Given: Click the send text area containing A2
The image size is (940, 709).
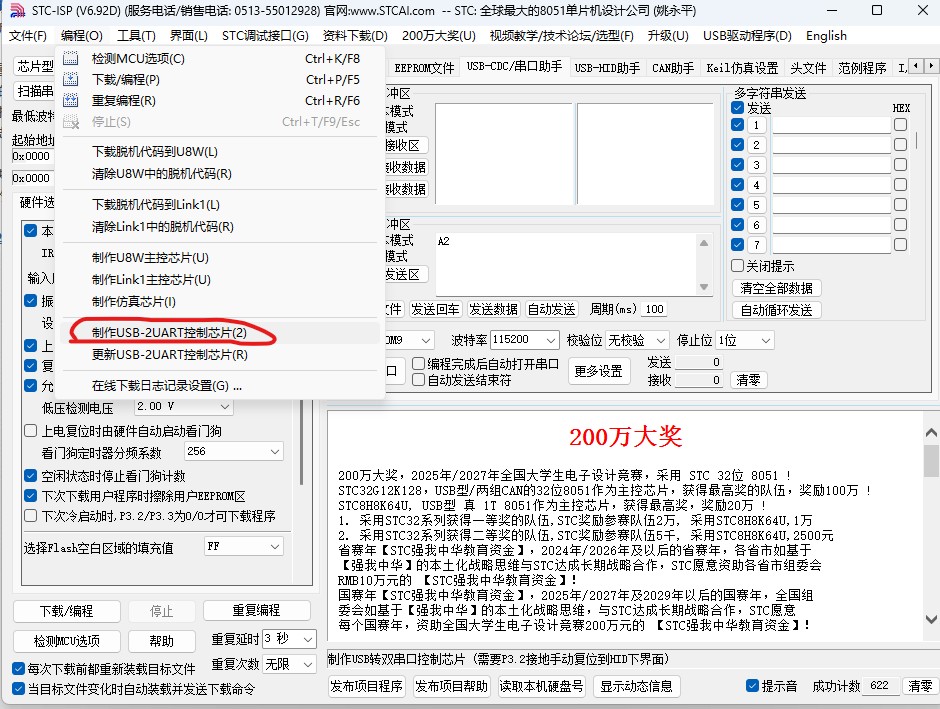Looking at the screenshot, I should click(567, 264).
